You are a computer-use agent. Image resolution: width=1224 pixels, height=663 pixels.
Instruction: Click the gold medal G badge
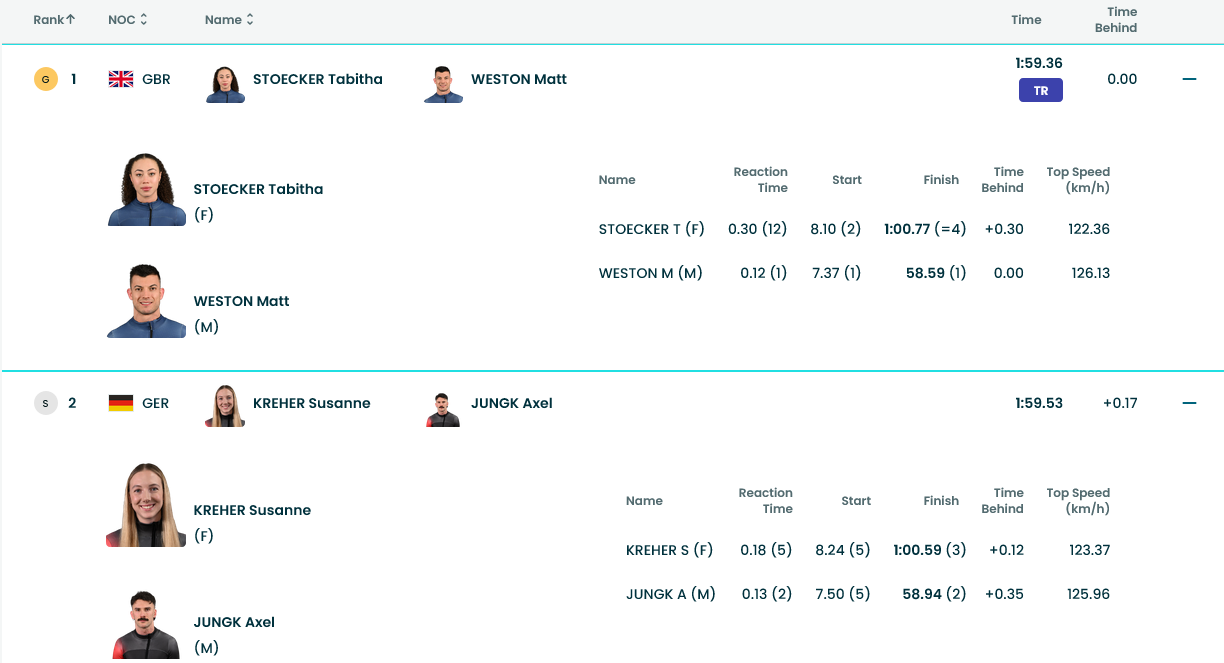(45, 79)
